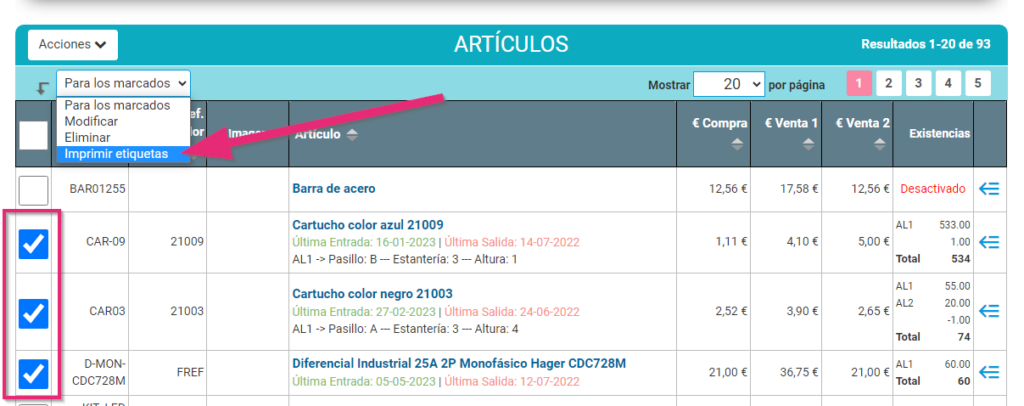Open the Para los marcados dropdown

(x=123, y=83)
